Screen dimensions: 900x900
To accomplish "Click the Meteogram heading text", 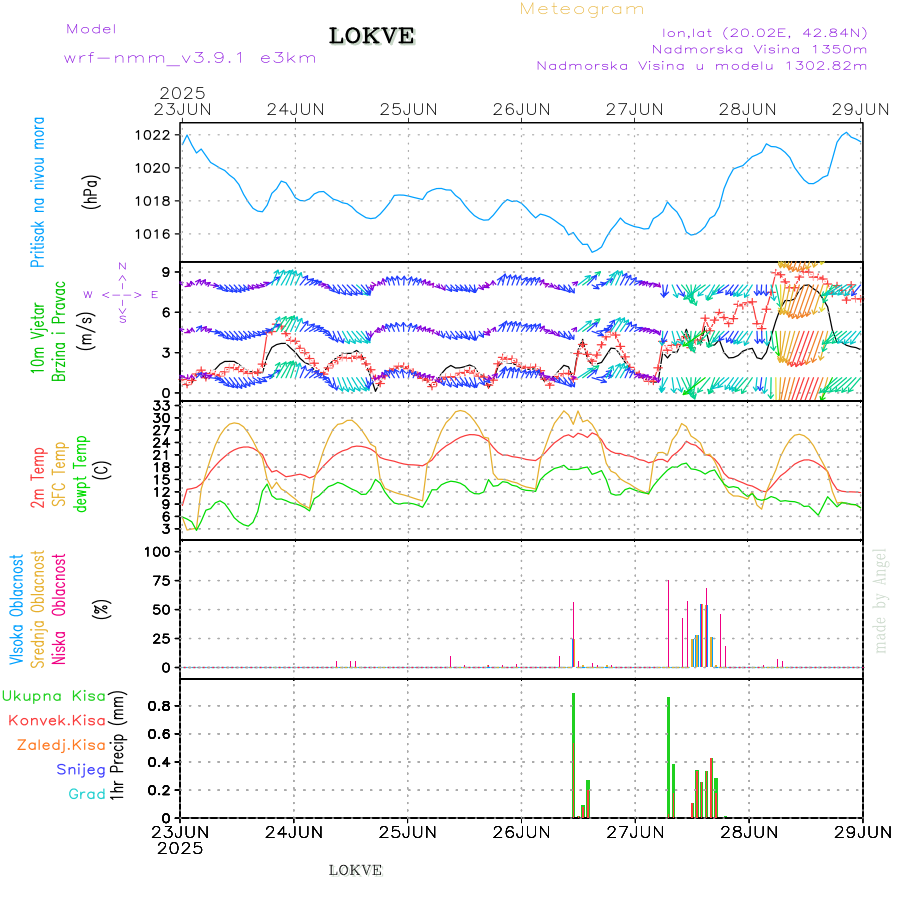I will pos(582,9).
